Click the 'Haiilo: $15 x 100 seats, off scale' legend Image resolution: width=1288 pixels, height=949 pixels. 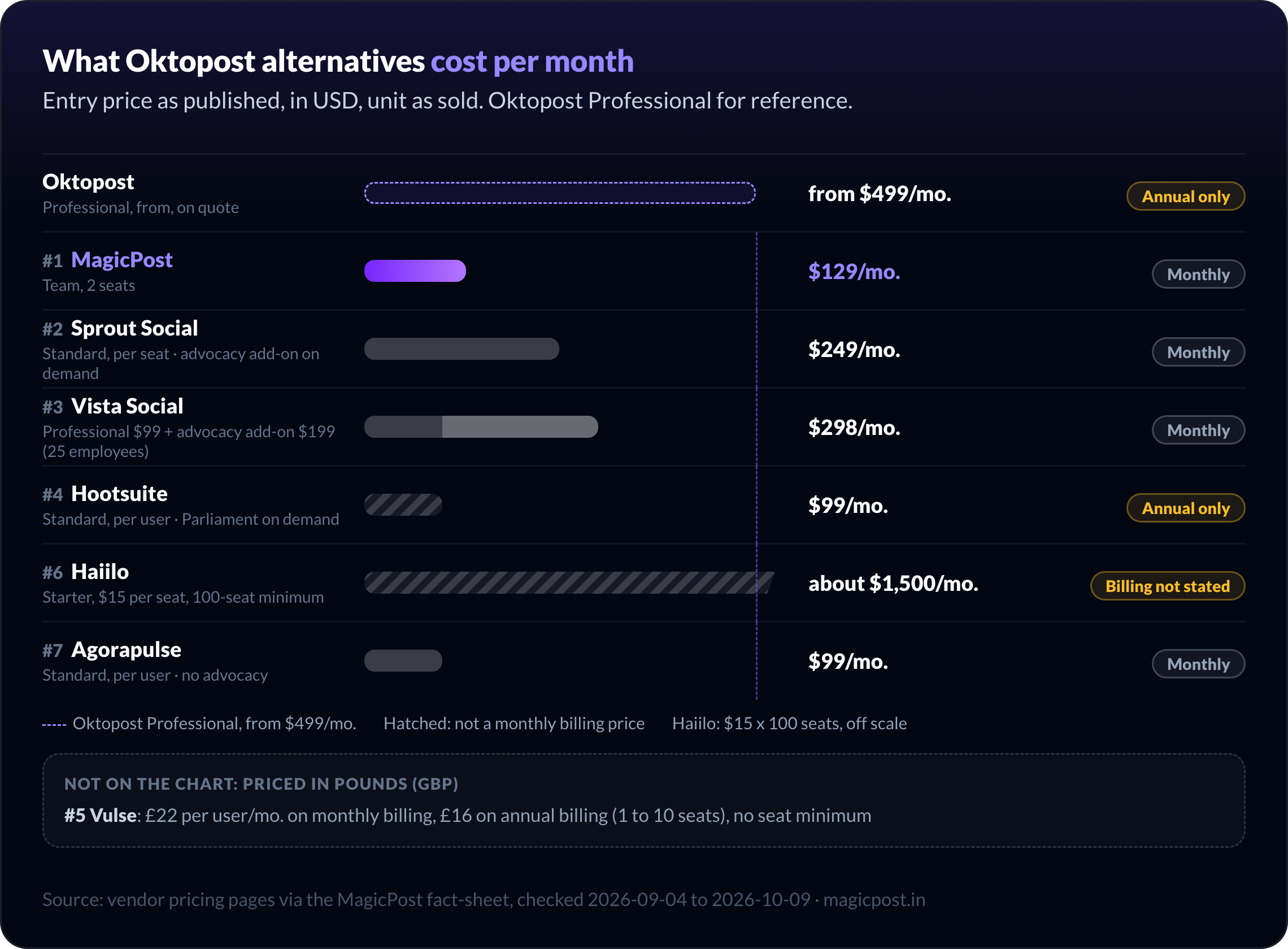click(789, 723)
